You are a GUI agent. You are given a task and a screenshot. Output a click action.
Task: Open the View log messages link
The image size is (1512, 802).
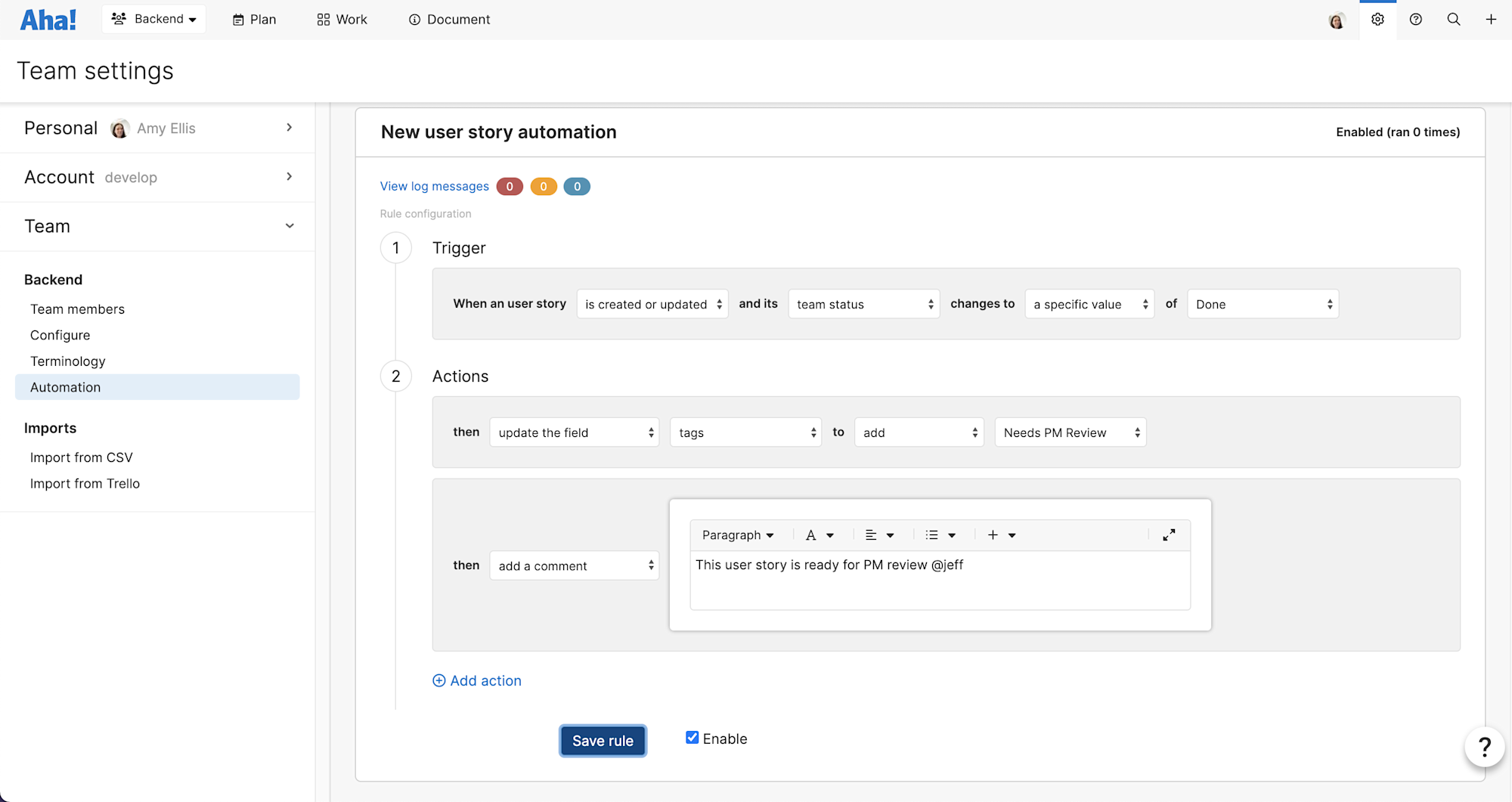(x=434, y=186)
